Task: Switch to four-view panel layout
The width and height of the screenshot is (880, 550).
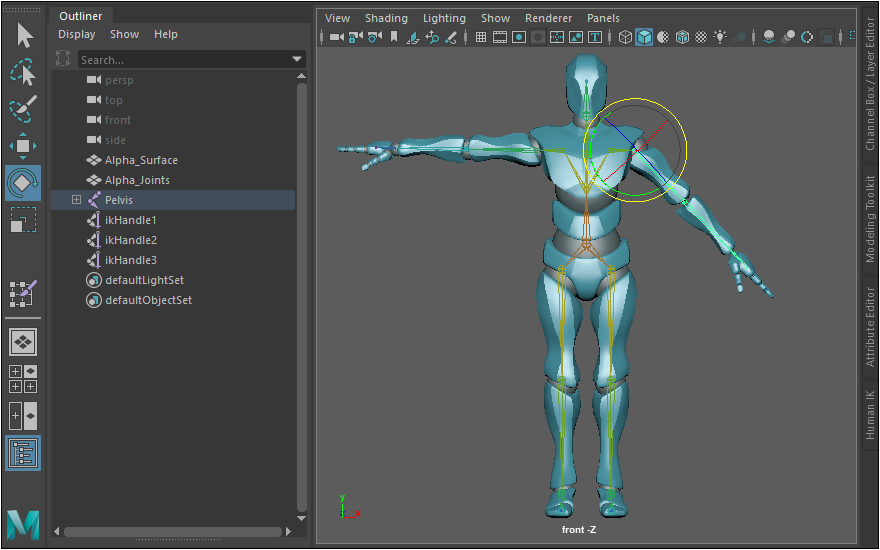Action: [x=23, y=379]
